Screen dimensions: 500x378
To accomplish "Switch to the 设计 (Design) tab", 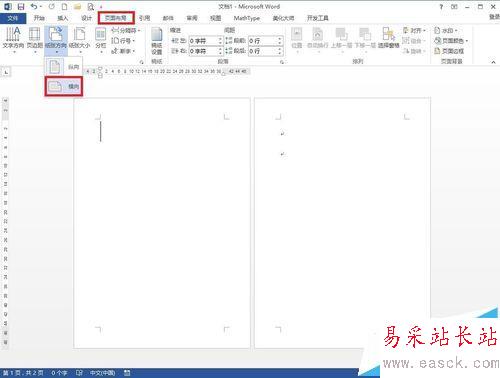I will [x=86, y=18].
